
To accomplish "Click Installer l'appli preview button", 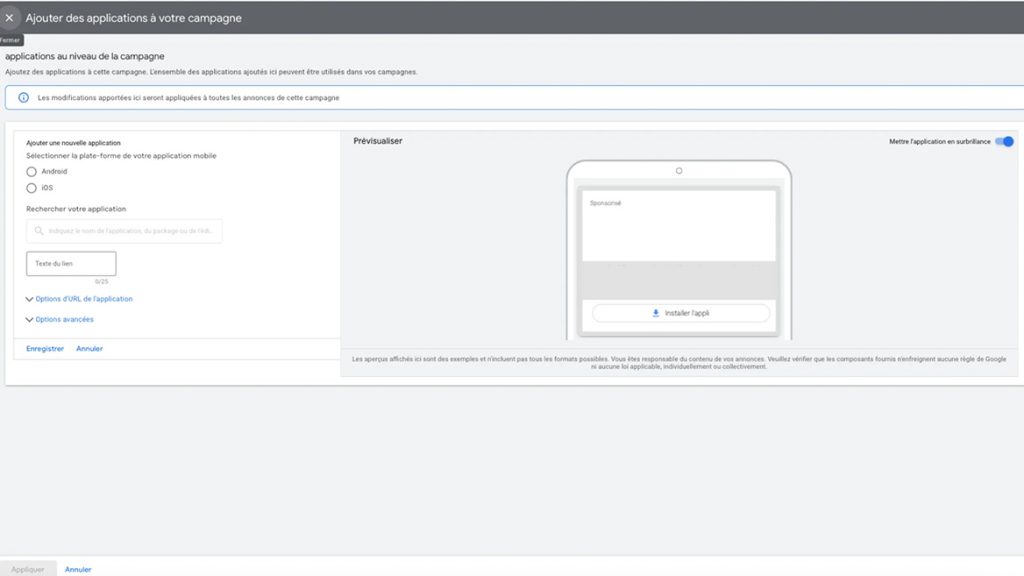I will (x=680, y=313).
